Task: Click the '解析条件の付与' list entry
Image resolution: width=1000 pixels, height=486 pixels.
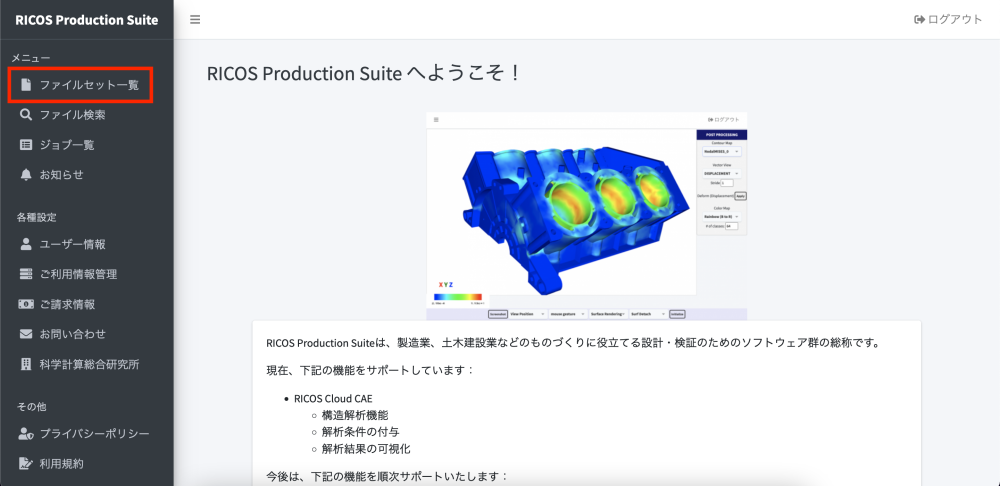Action: [x=361, y=432]
